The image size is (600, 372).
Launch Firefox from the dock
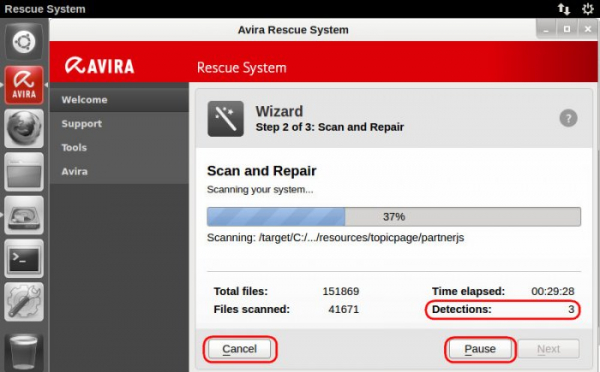(24, 128)
